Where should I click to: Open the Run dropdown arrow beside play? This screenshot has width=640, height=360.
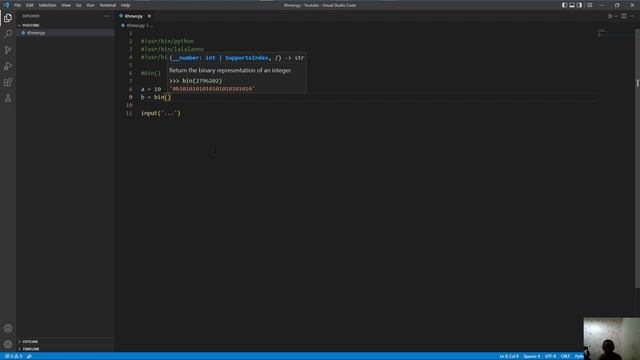(x=616, y=16)
